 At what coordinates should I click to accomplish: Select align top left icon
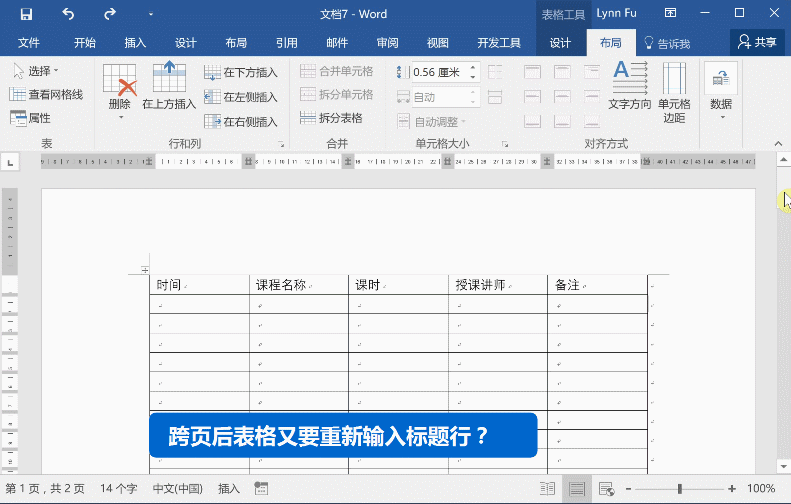click(x=532, y=72)
